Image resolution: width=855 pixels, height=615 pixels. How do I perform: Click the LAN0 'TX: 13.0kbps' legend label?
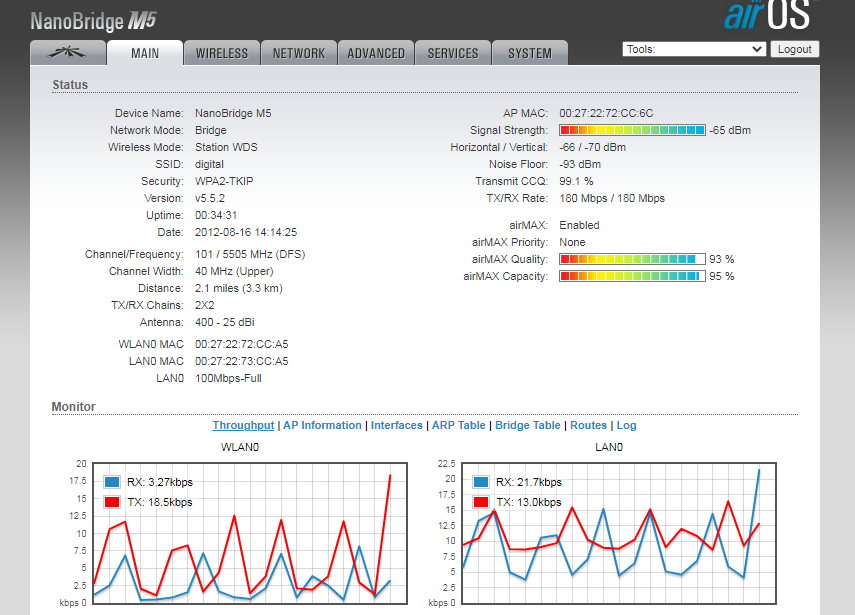click(529, 502)
